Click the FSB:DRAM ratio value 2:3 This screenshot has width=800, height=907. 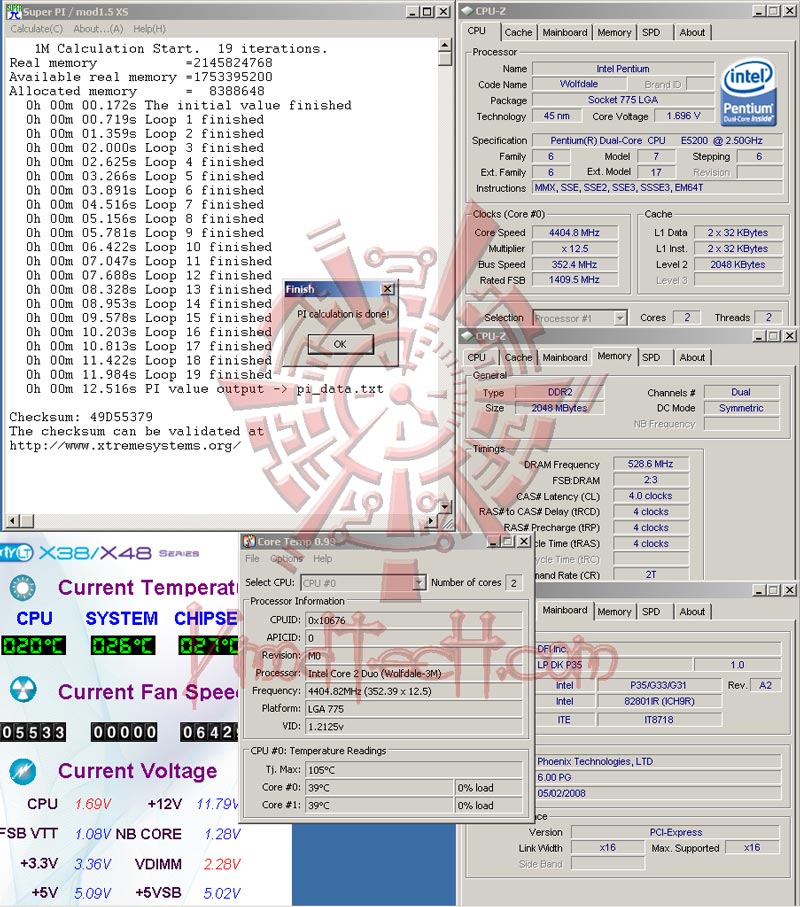click(x=651, y=480)
